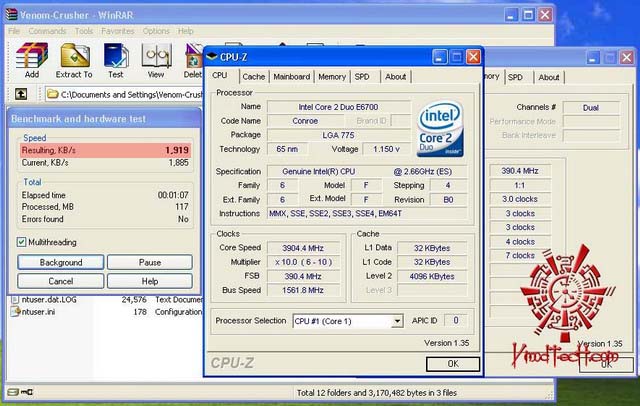Open the File menu in WinRAR
The image size is (640, 406).
(14, 31)
